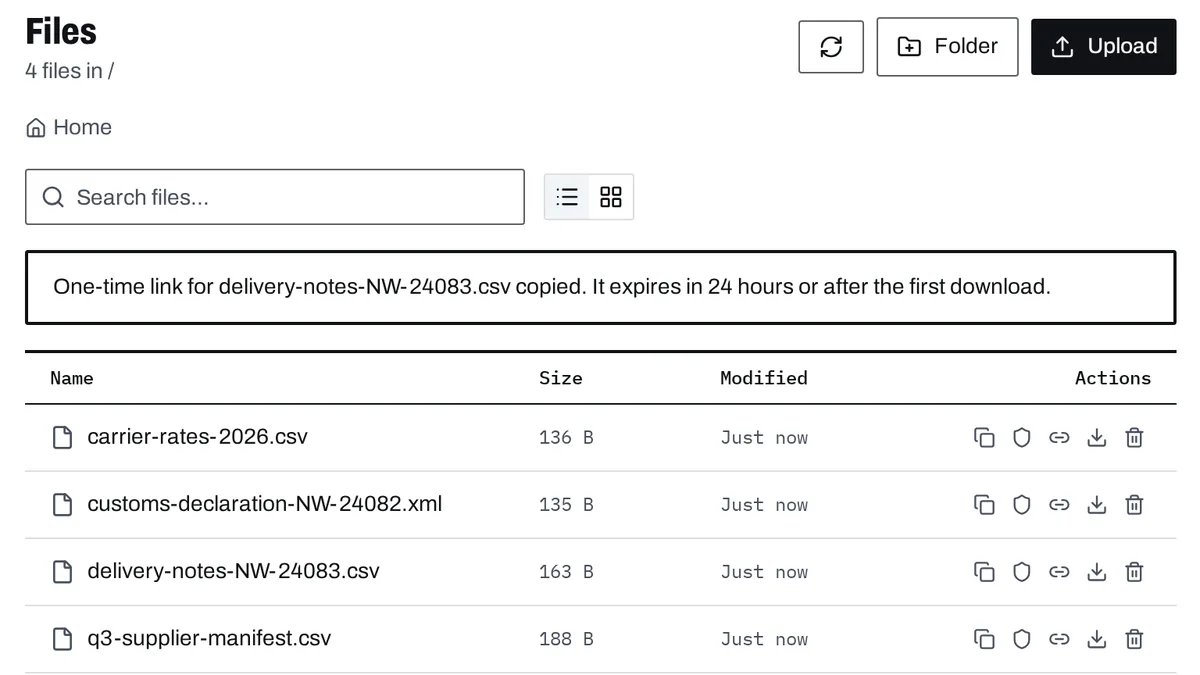Create a new folder with Folder button
This screenshot has height=675, width=1200.
click(x=947, y=46)
